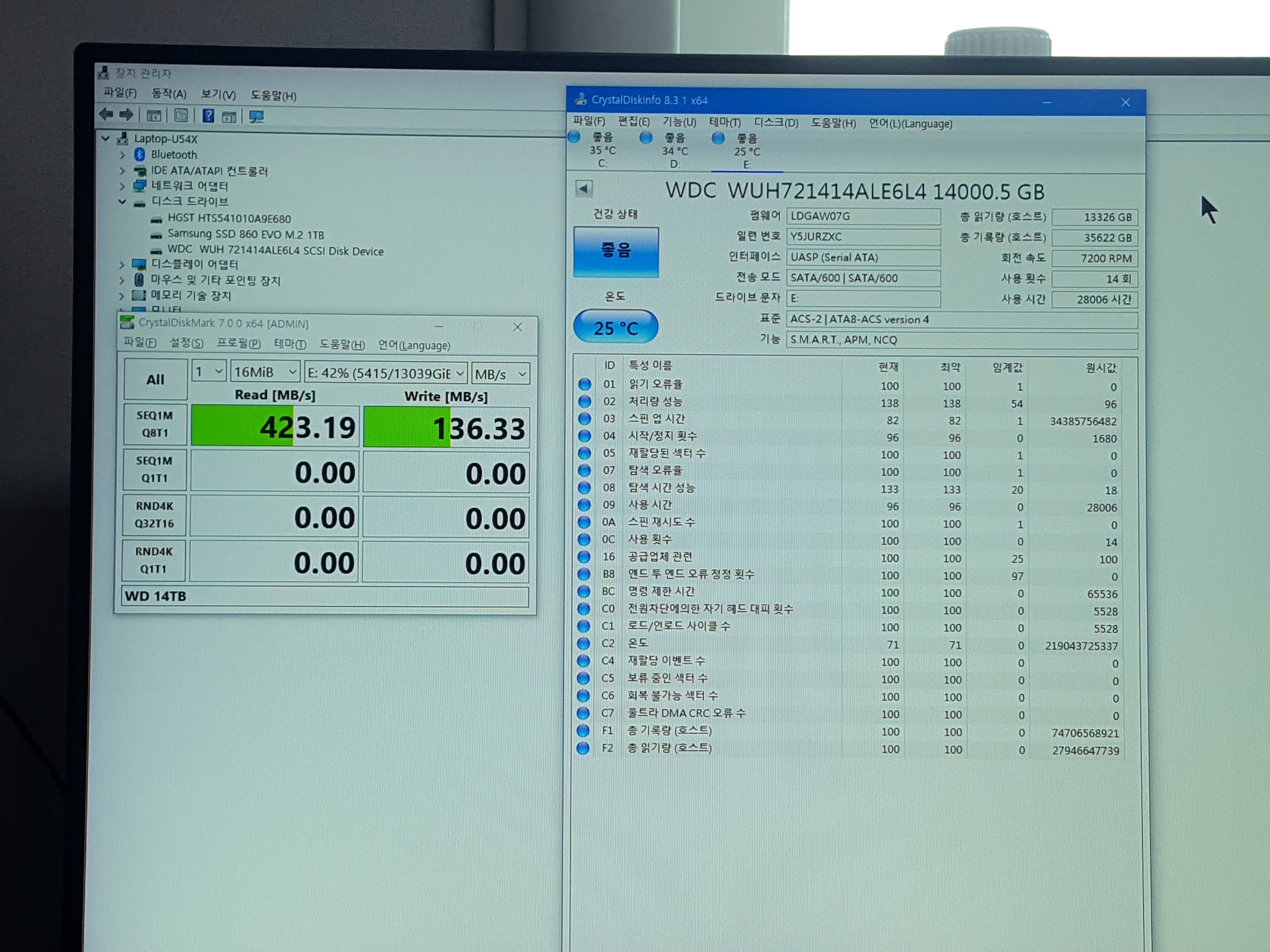1270x952 pixels.
Task: Click the All benchmark button
Action: pyautogui.click(x=155, y=379)
